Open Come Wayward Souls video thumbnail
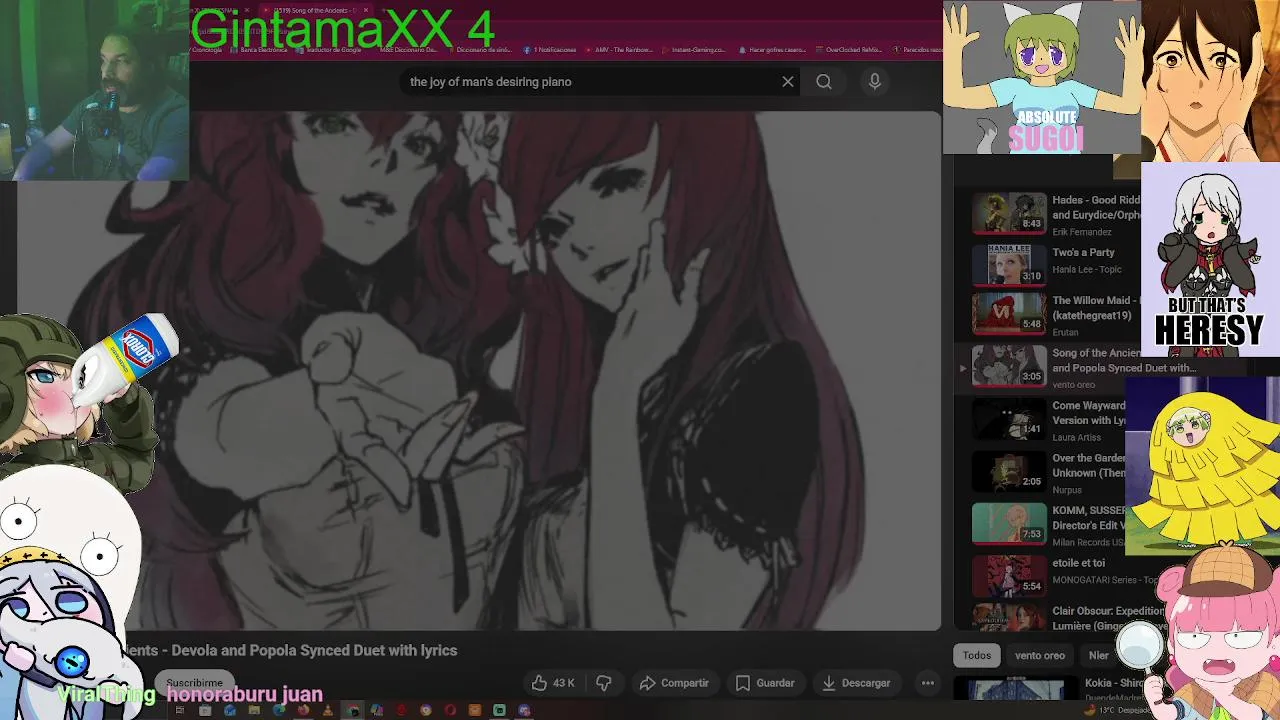The image size is (1280, 720). coord(1009,418)
